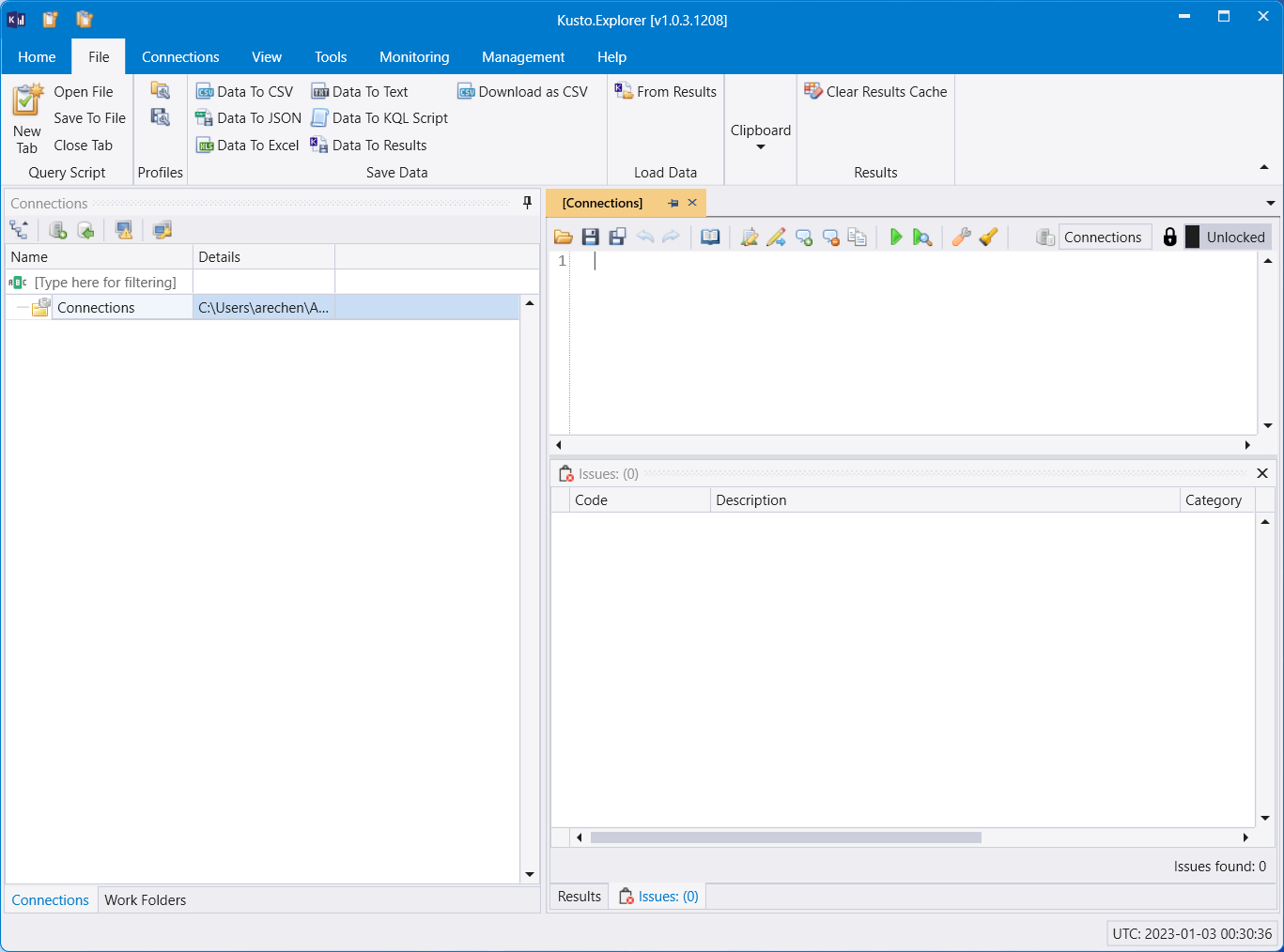The width and height of the screenshot is (1284, 952).
Task: Export Data To KQL Script
Action: coord(379,118)
